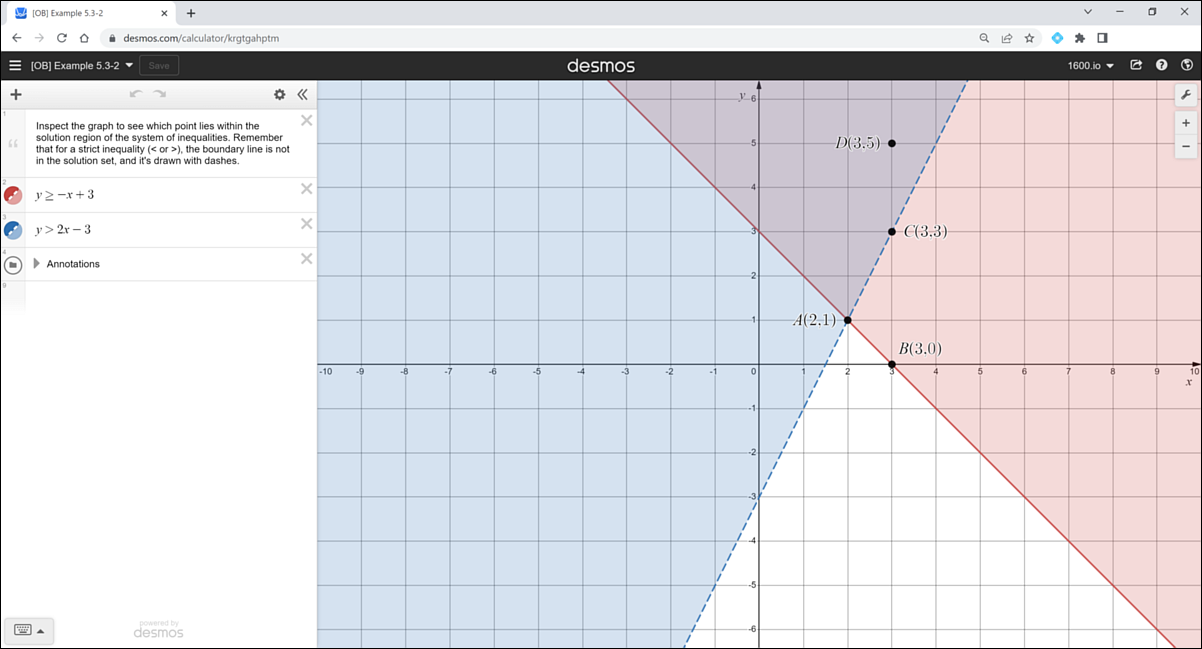Zoom out on the graph
The width and height of the screenshot is (1202, 649).
(x=1186, y=146)
